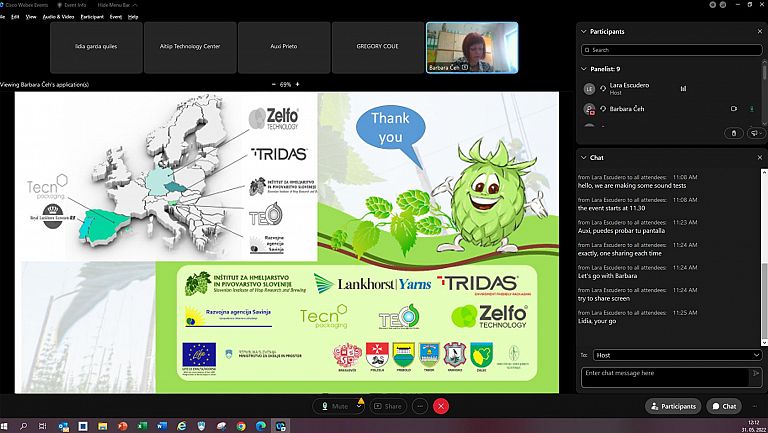Image resolution: width=768 pixels, height=433 pixels.
Task: Zoom out shared content with minus button
Action: (x=273, y=84)
